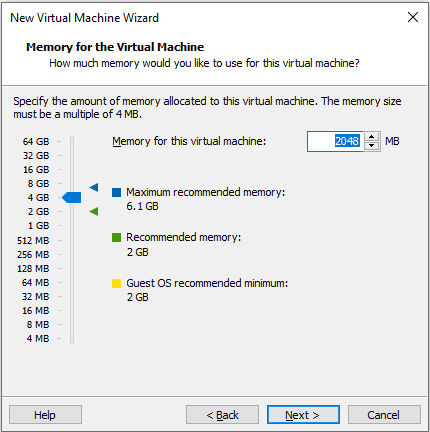Set slider to the 8 GB mark
Screen dimensions: 430x432
72,183
